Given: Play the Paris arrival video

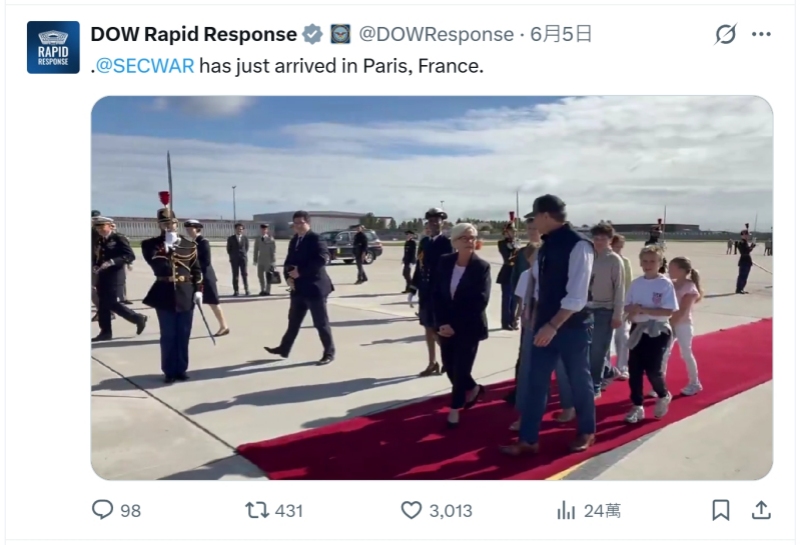Looking at the screenshot, I should click(432, 288).
